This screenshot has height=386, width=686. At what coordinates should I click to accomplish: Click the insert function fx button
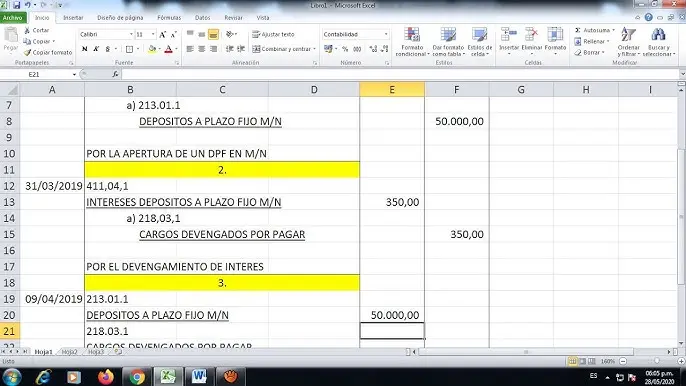[x=116, y=74]
